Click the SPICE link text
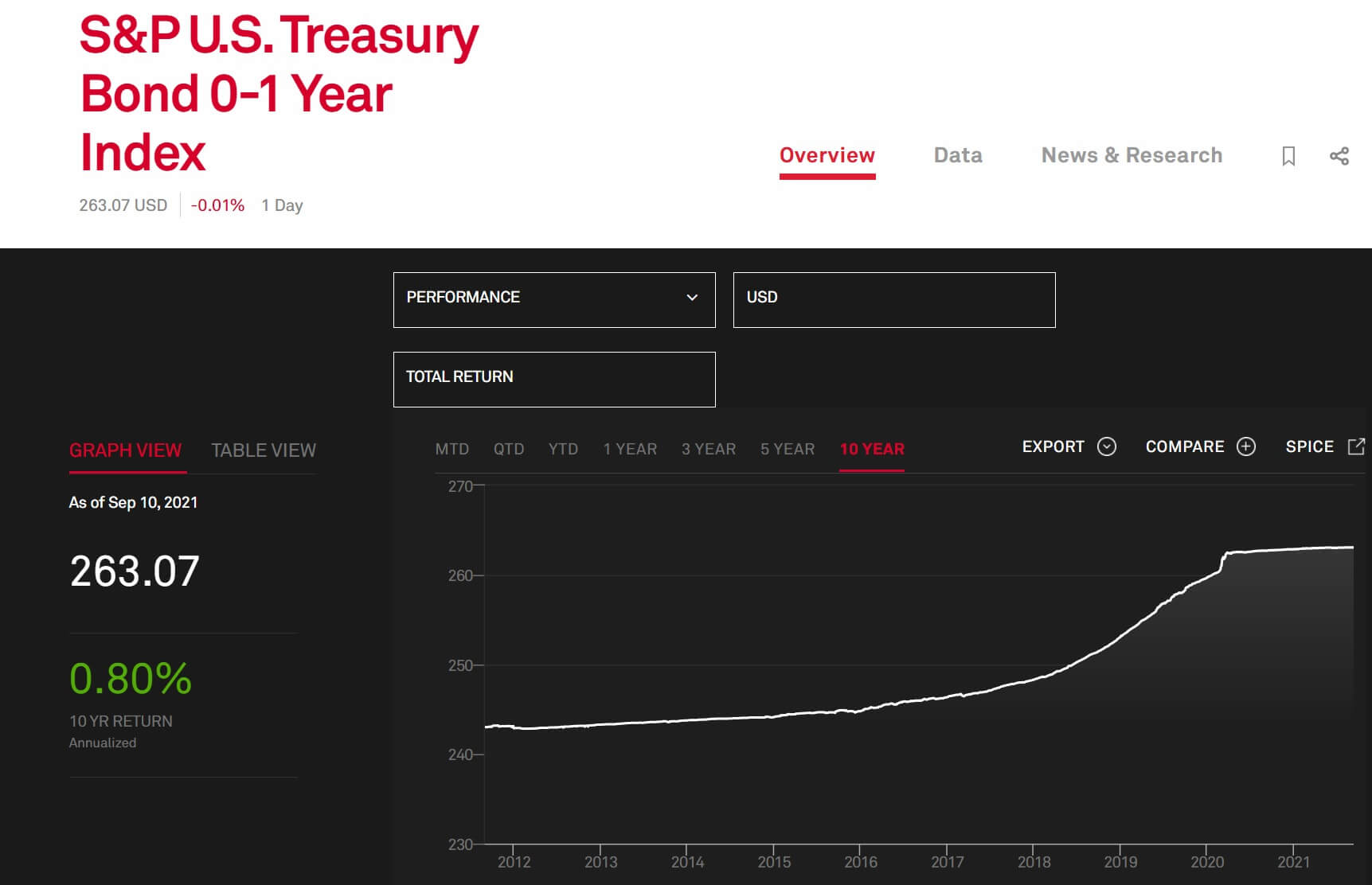This screenshot has width=1372, height=885. pyautogui.click(x=1309, y=446)
